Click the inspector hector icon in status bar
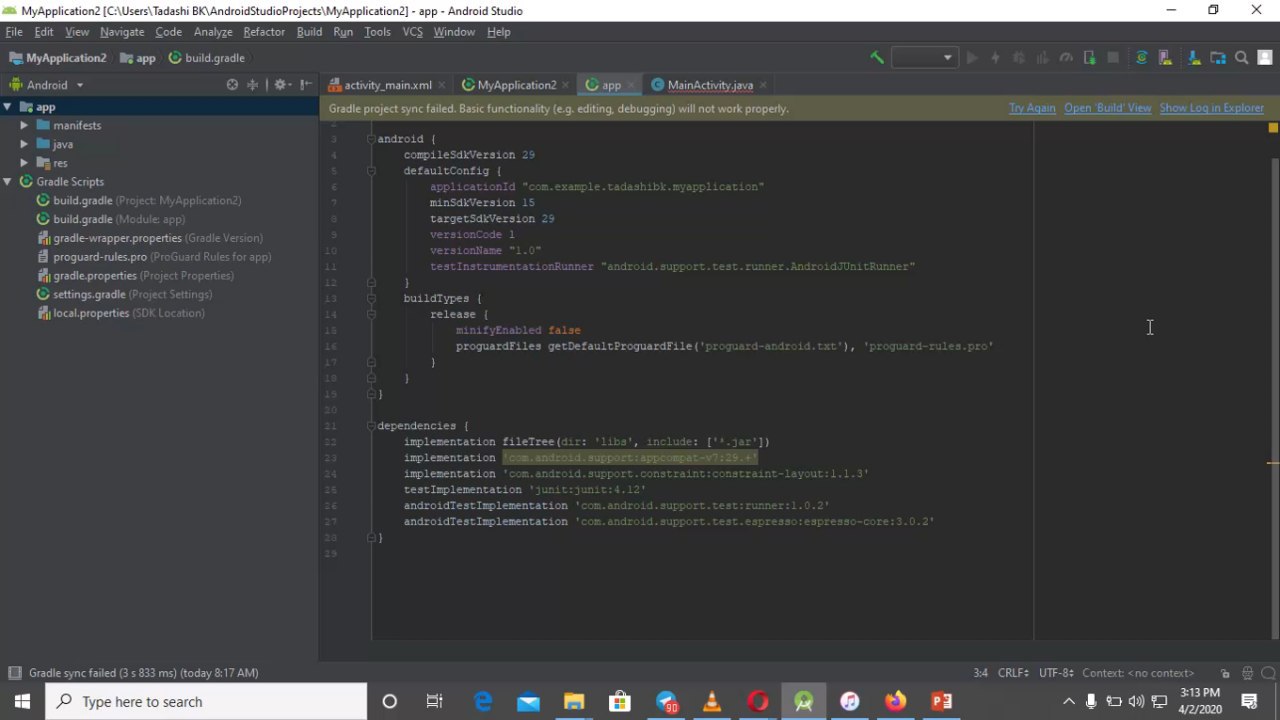 point(1247,673)
